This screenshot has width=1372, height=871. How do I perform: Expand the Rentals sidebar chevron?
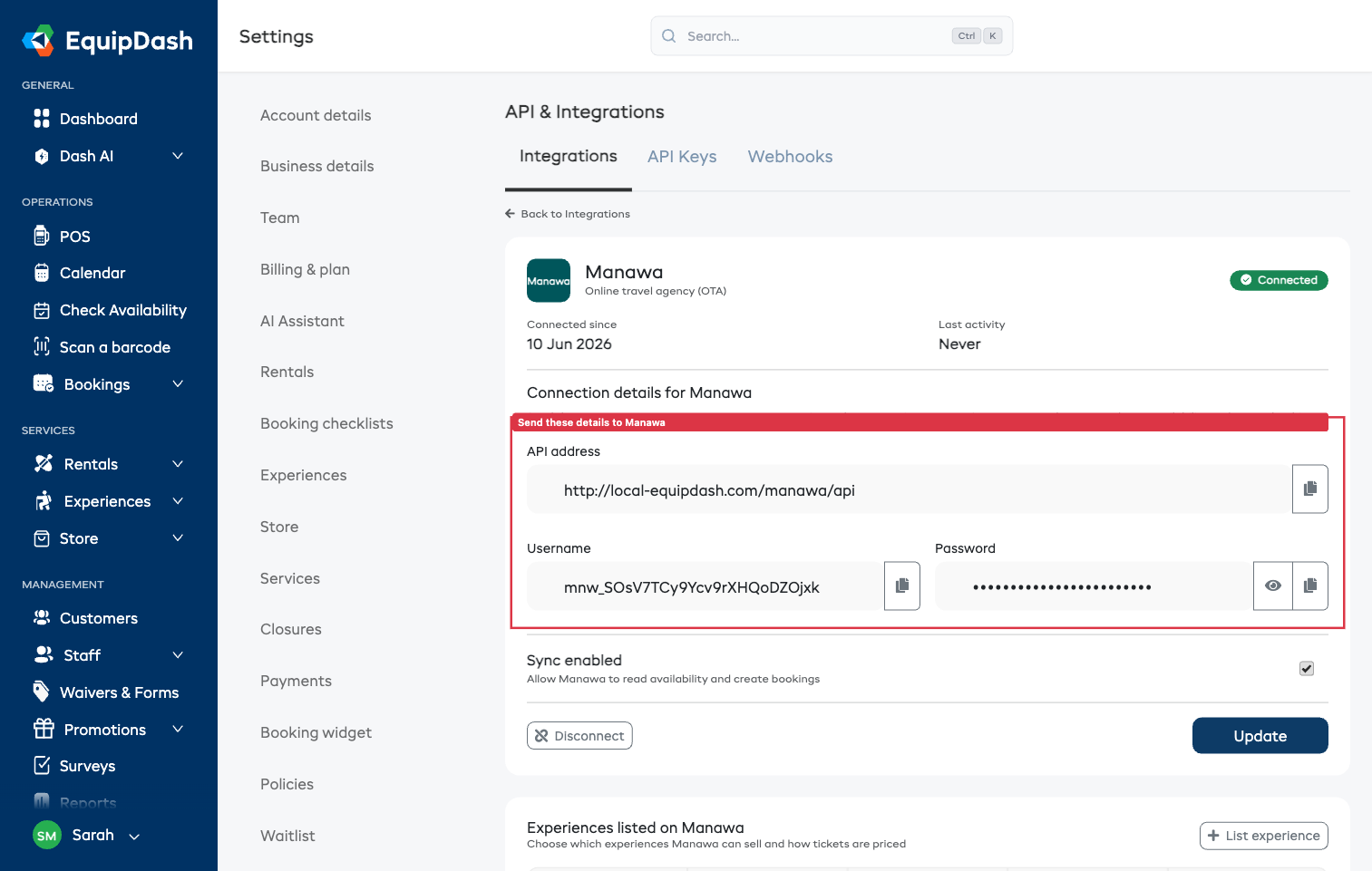coord(178,464)
